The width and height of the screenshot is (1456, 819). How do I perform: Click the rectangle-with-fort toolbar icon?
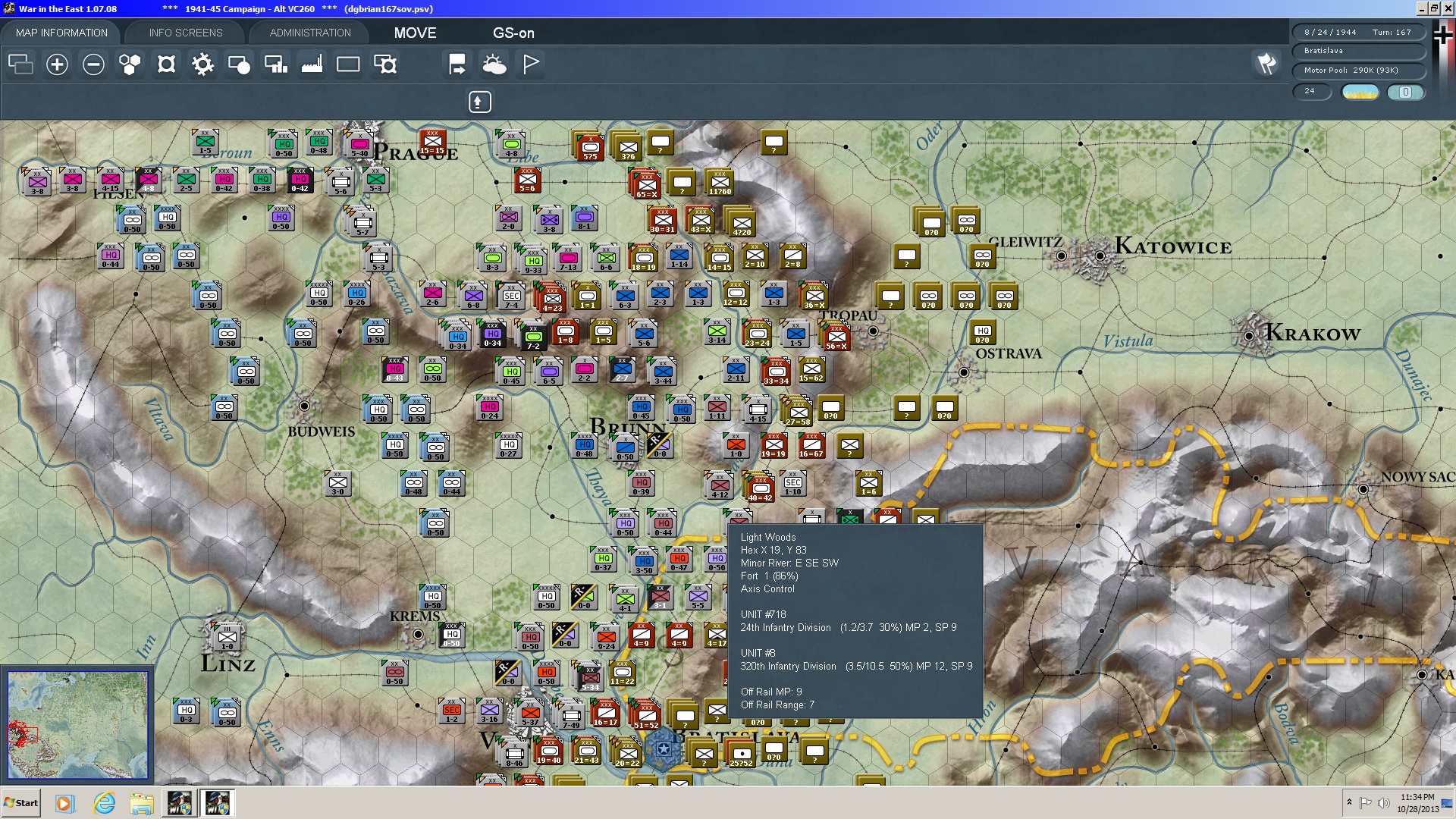385,64
